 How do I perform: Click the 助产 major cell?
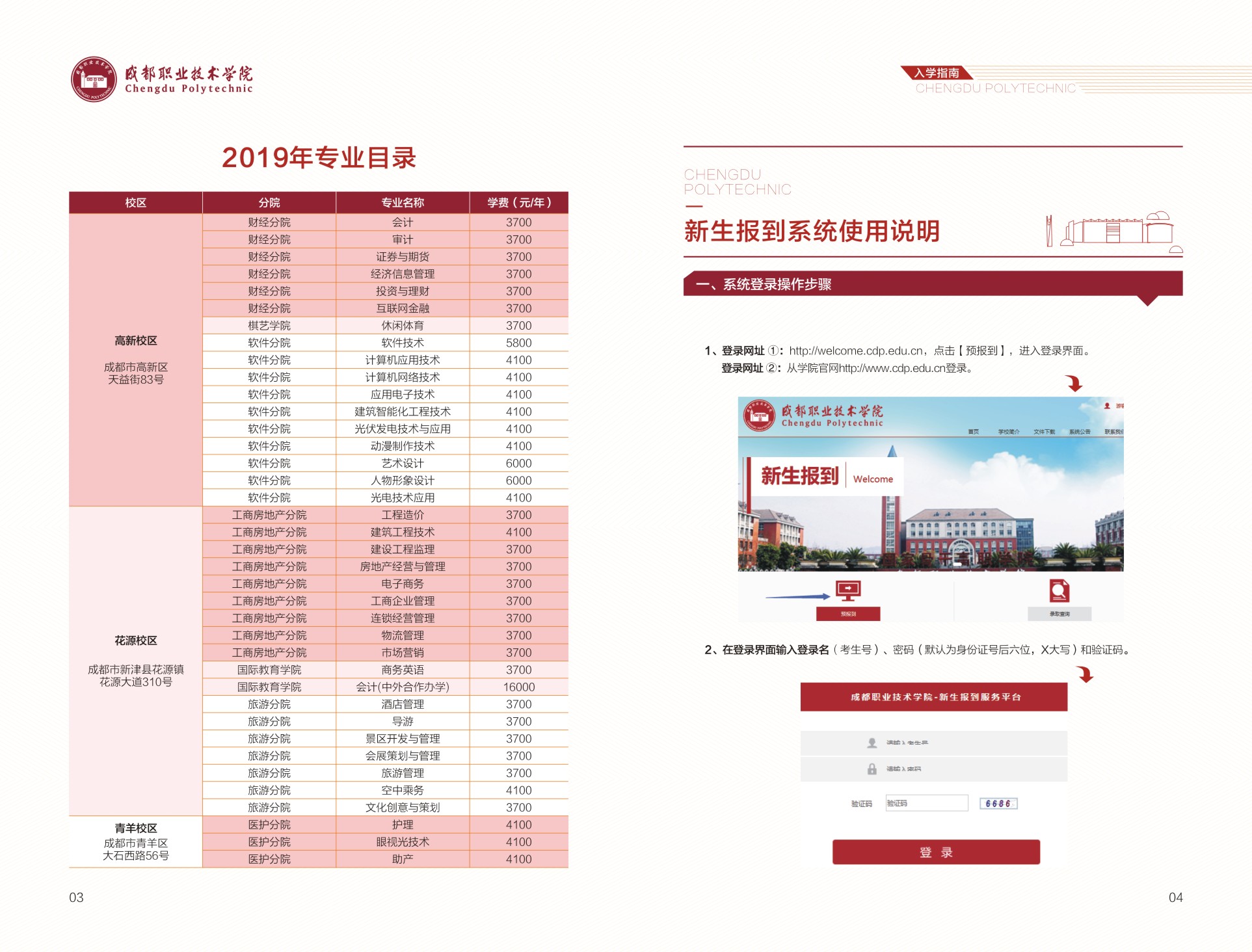click(403, 859)
